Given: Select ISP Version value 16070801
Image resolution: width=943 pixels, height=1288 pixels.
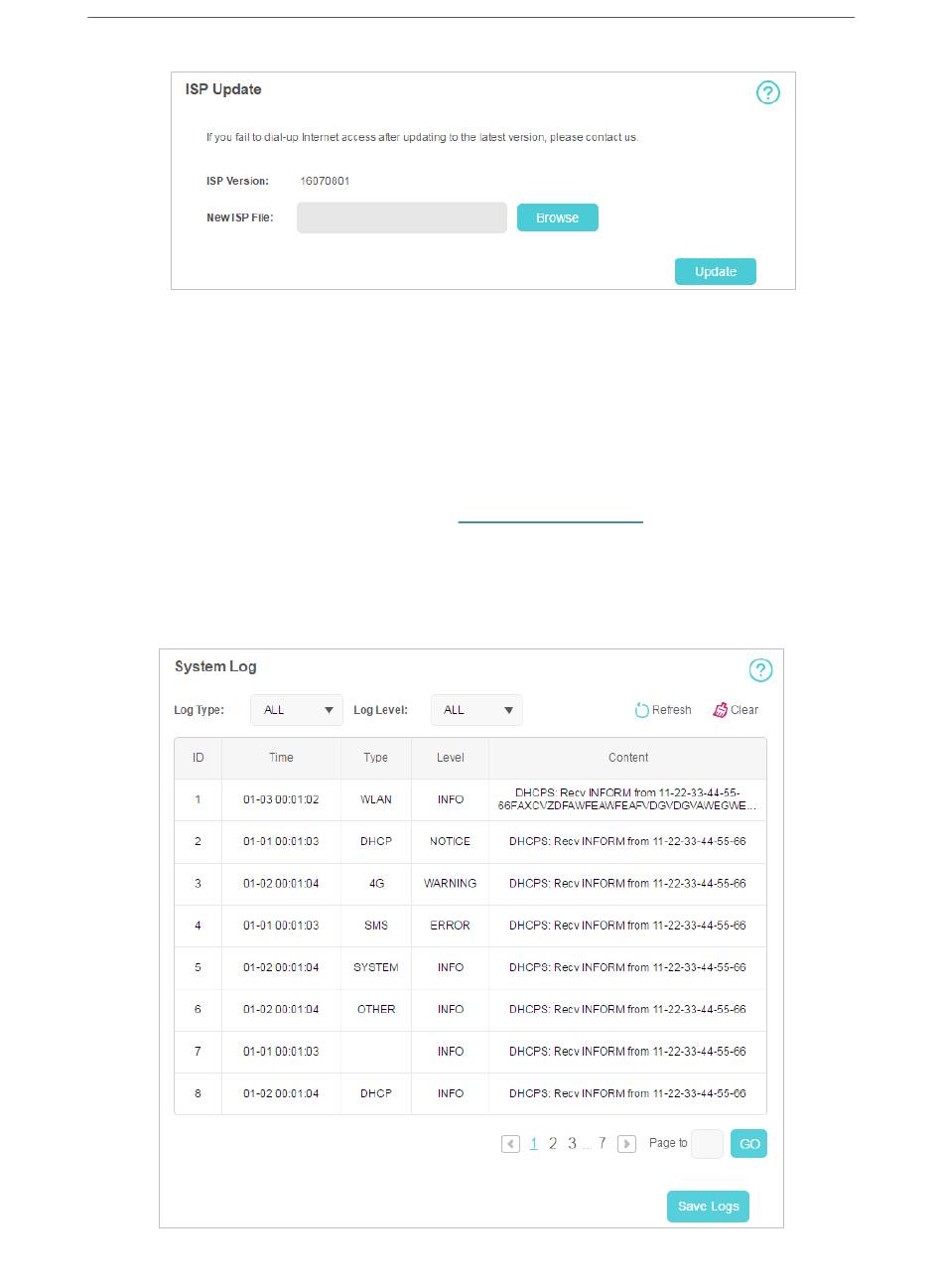Looking at the screenshot, I should tap(325, 181).
